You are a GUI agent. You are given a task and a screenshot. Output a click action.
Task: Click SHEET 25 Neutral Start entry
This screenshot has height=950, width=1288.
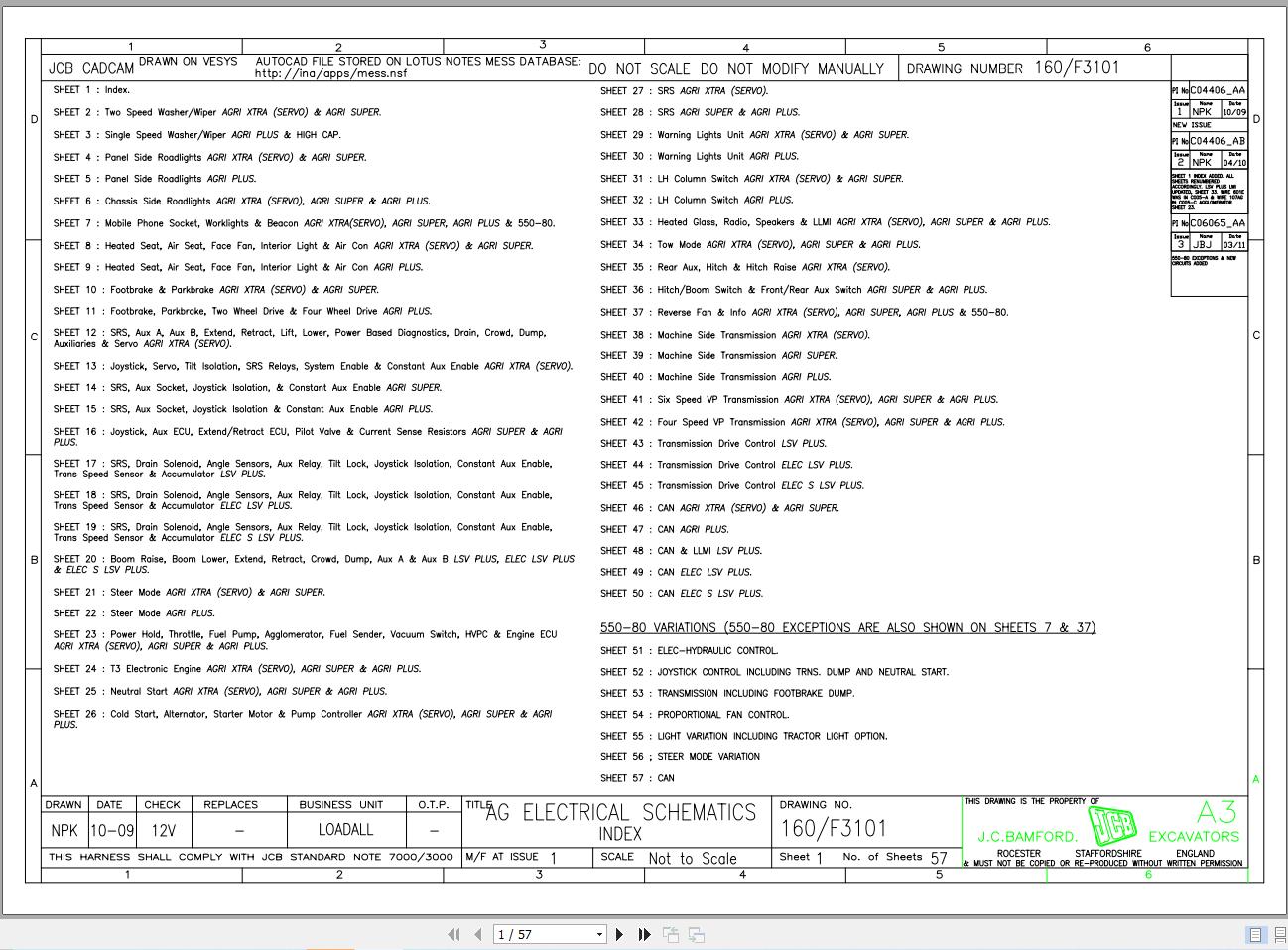[220, 691]
